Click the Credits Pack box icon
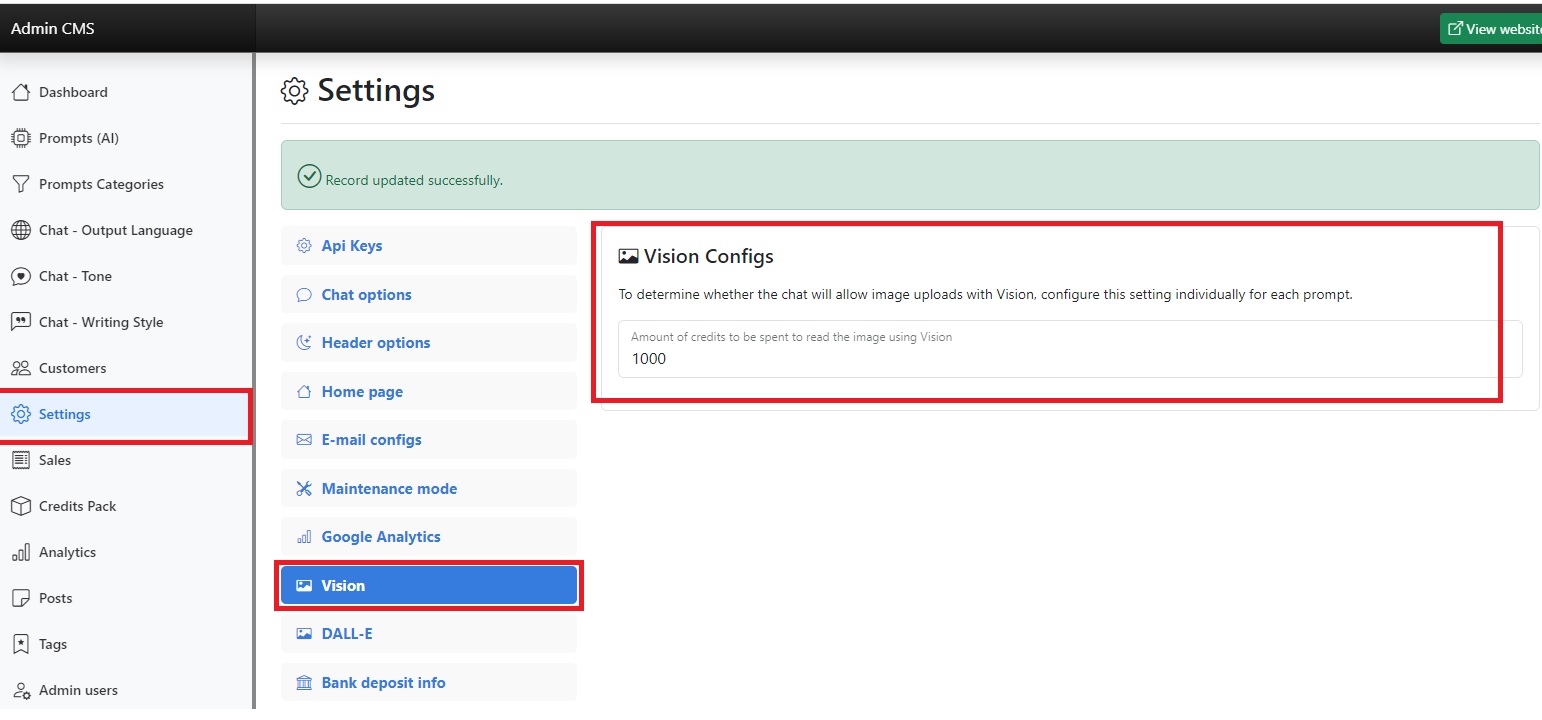Screen dimensions: 1542x720 [x=20, y=506]
